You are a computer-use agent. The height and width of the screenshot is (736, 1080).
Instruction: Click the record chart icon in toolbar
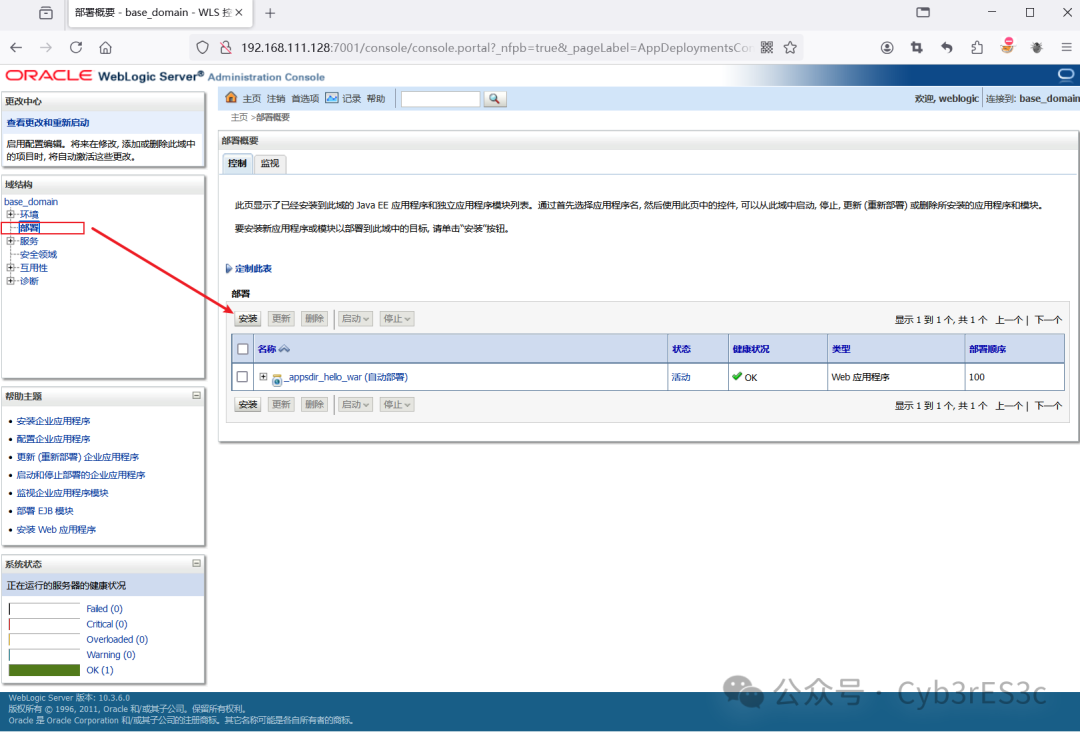[x=332, y=98]
